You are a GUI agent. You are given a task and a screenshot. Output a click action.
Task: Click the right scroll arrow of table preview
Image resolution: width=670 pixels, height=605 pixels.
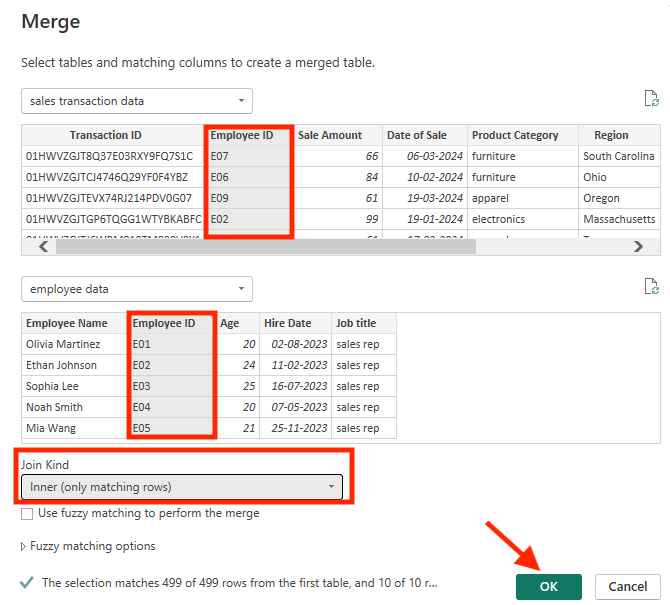(638, 247)
